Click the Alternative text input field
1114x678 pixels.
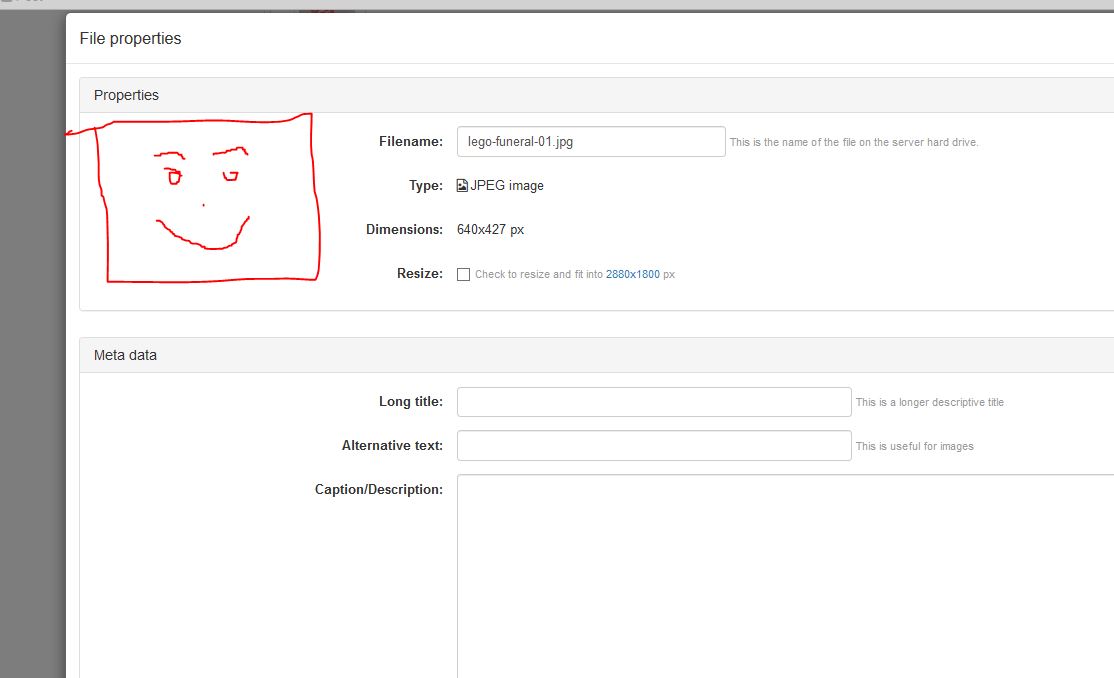[x=654, y=446]
